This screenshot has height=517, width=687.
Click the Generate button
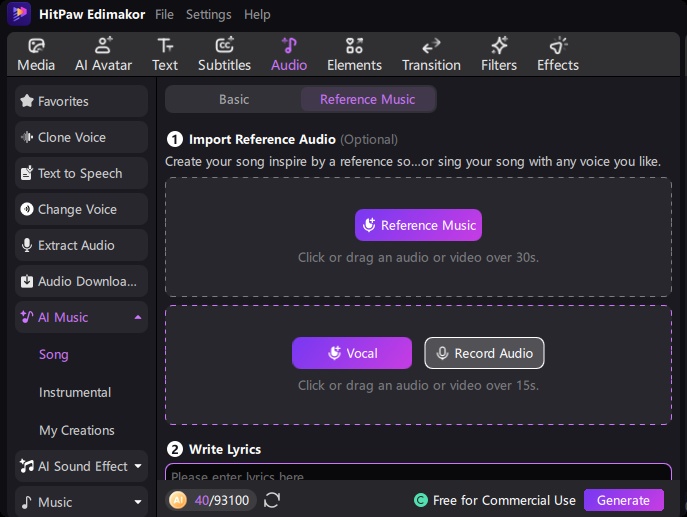[623, 500]
